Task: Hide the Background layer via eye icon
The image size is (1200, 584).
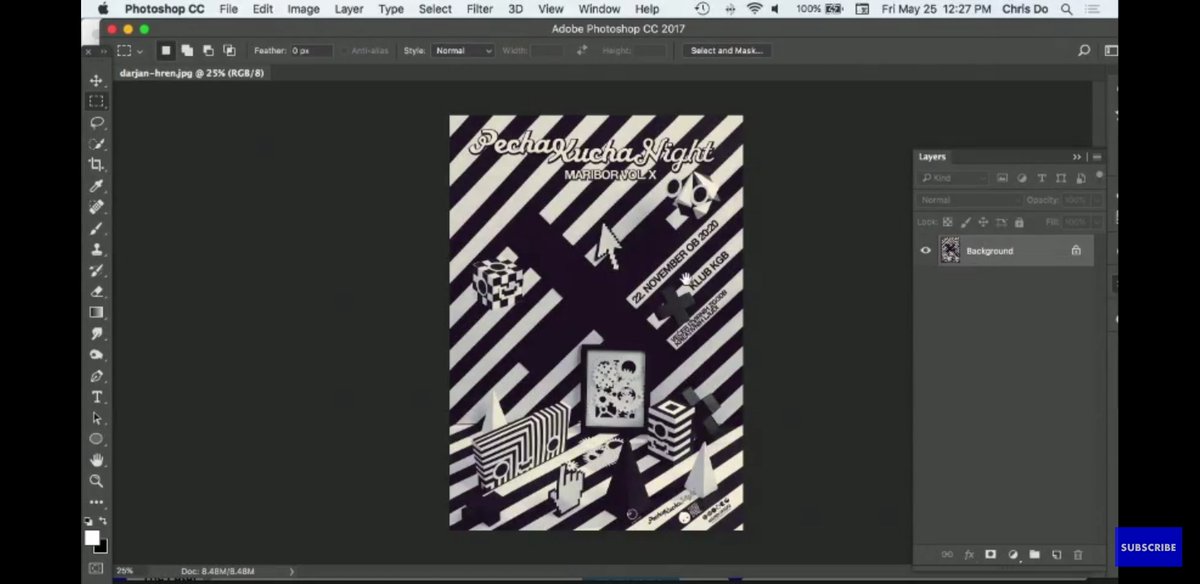Action: click(925, 251)
